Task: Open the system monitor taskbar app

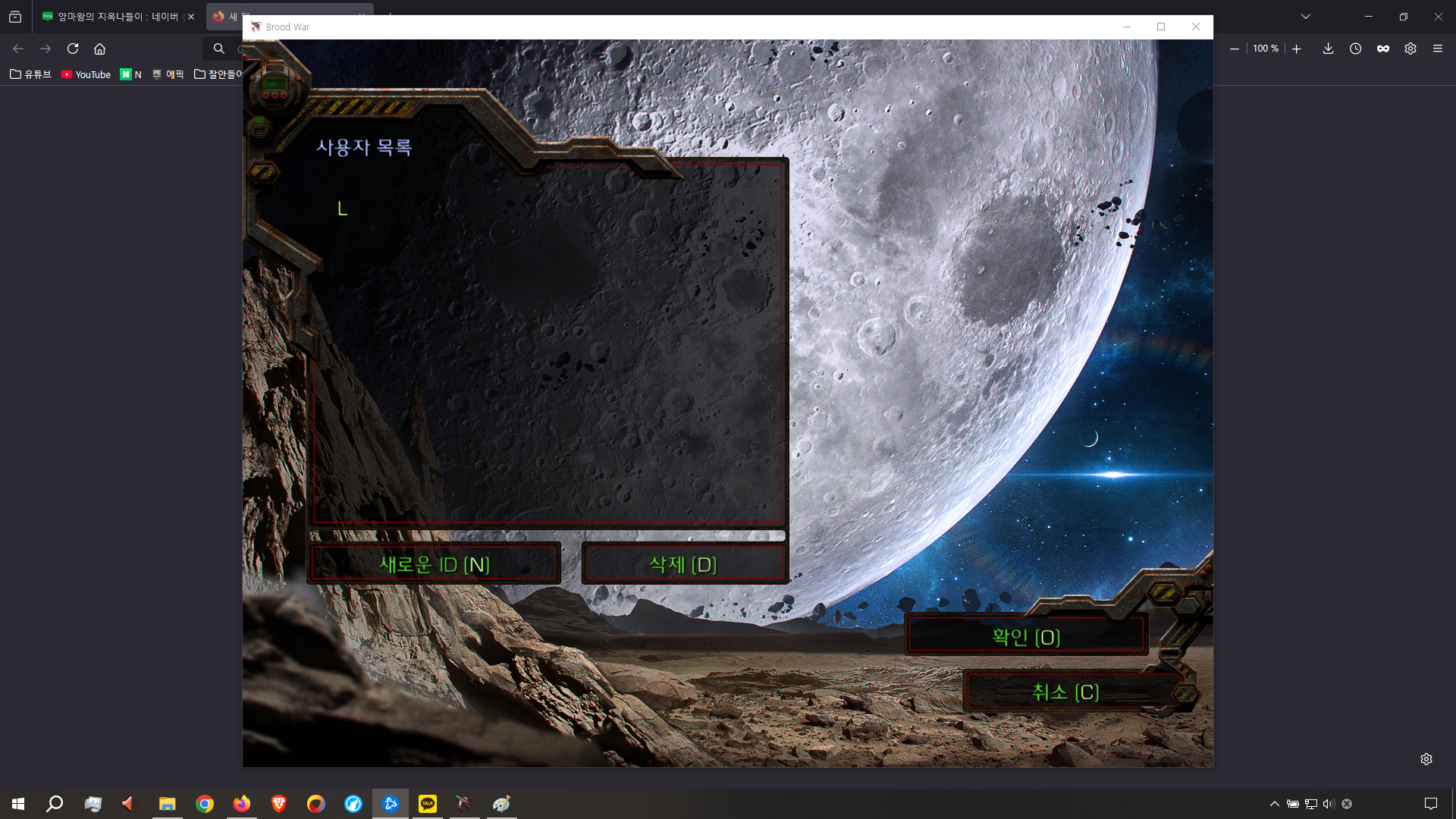Action: click(93, 804)
